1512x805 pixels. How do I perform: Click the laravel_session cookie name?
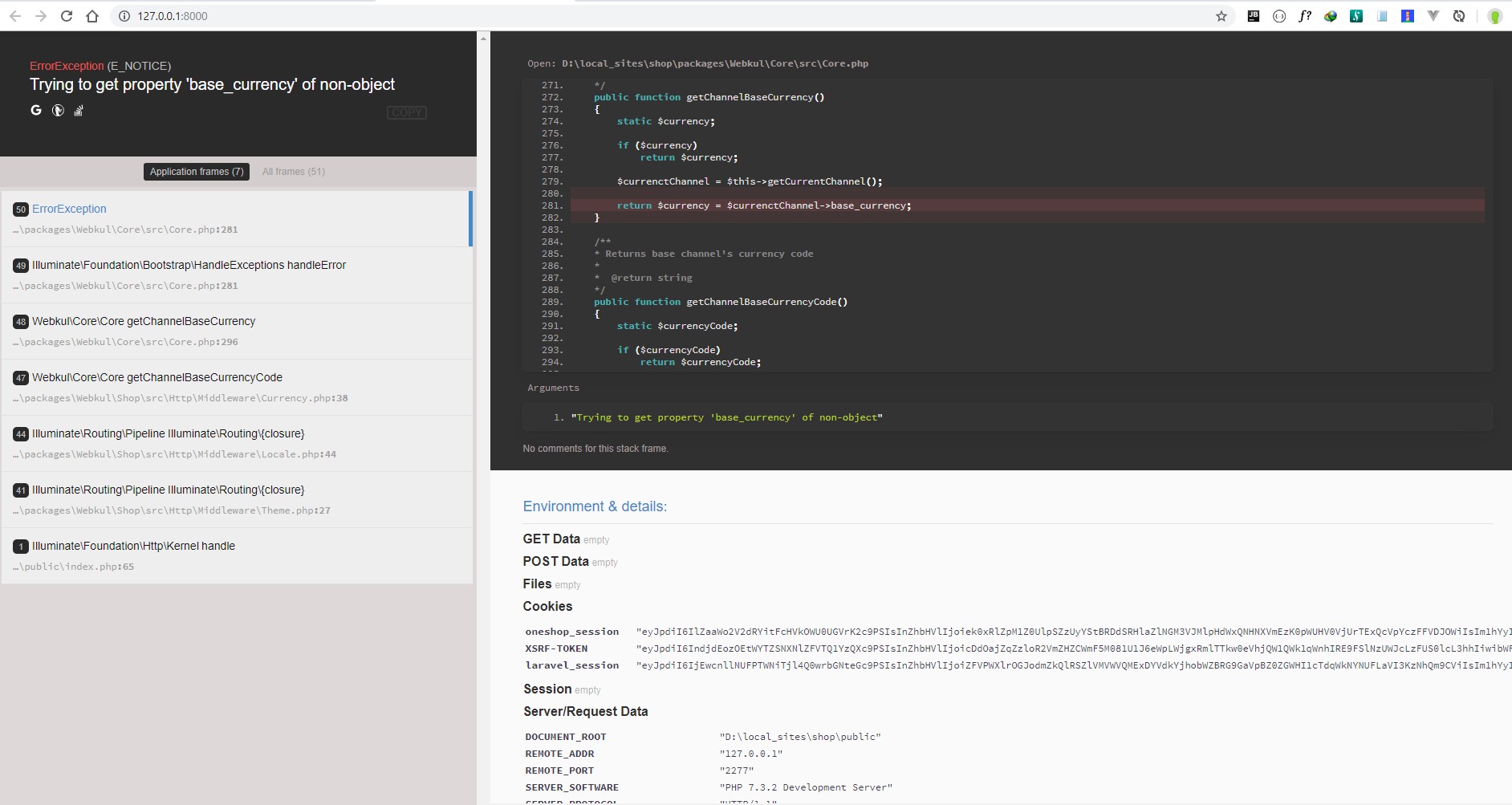coord(572,665)
